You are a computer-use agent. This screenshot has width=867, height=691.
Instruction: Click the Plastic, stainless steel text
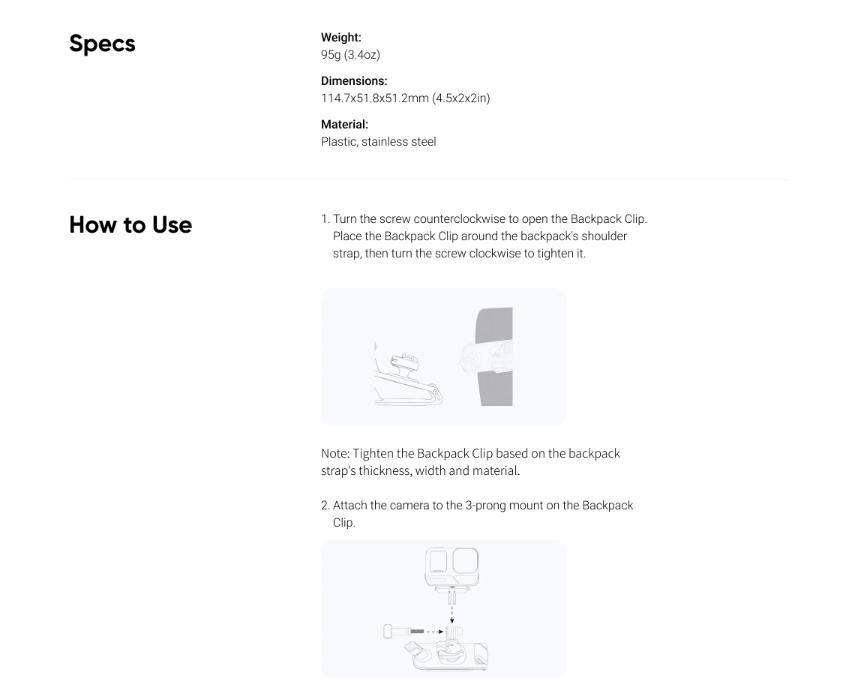pyautogui.click(x=379, y=142)
